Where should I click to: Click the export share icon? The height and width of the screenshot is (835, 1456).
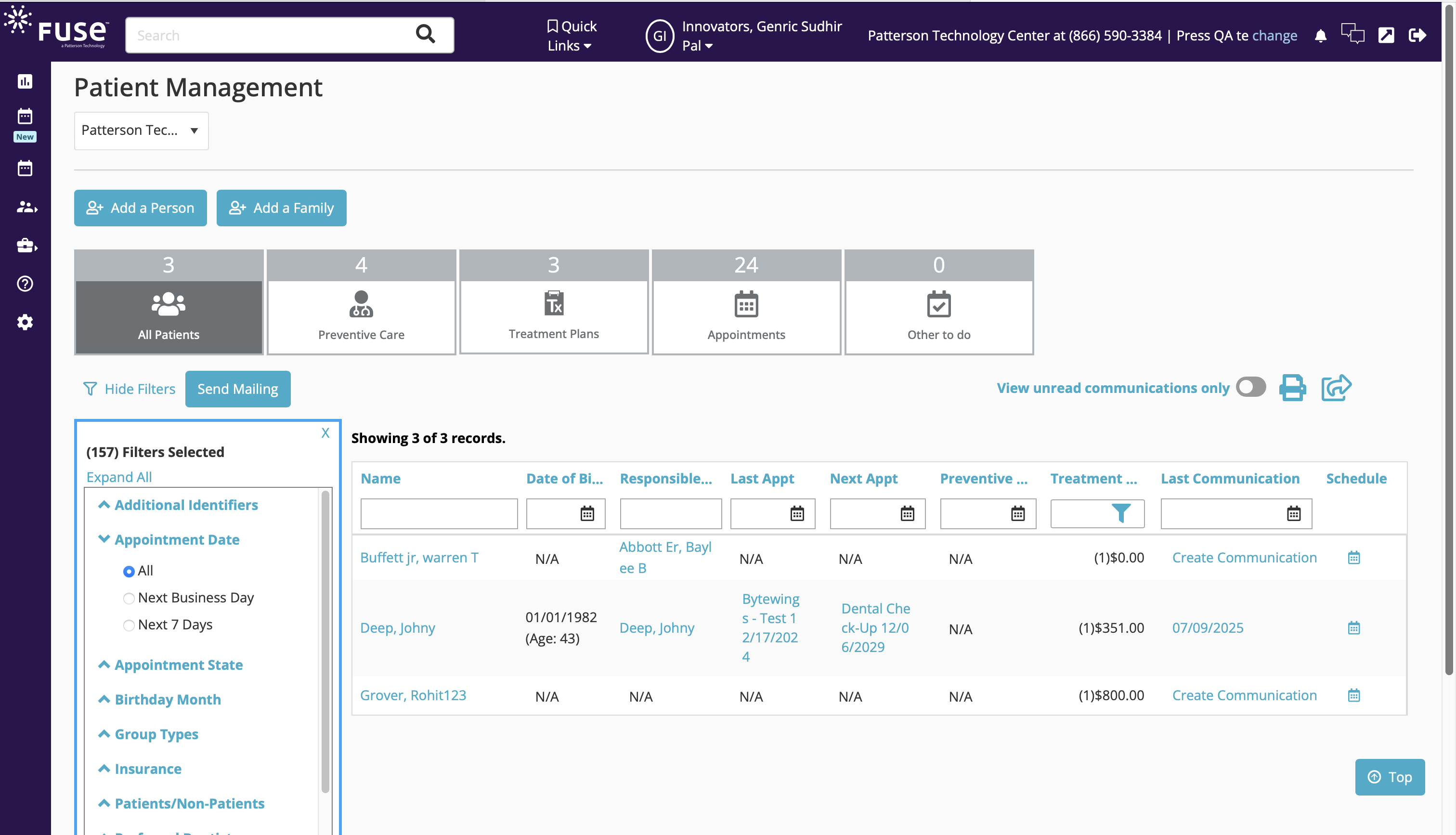coord(1336,388)
